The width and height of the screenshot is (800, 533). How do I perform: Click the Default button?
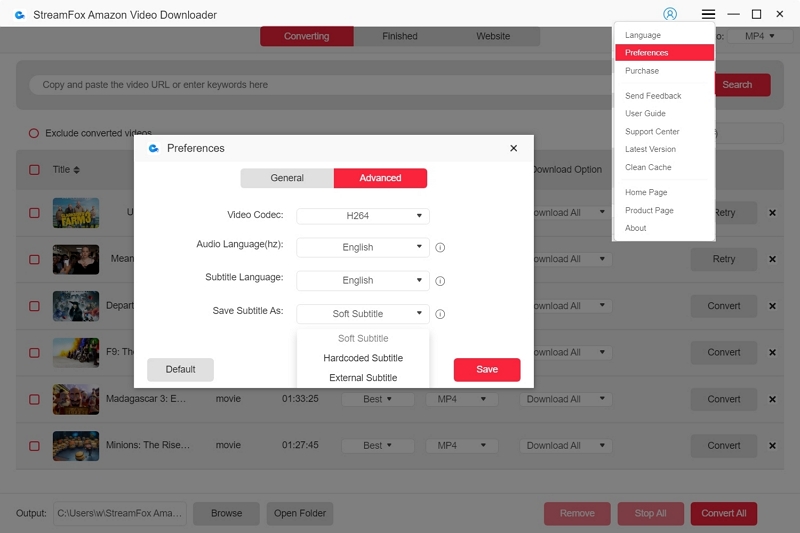[180, 369]
